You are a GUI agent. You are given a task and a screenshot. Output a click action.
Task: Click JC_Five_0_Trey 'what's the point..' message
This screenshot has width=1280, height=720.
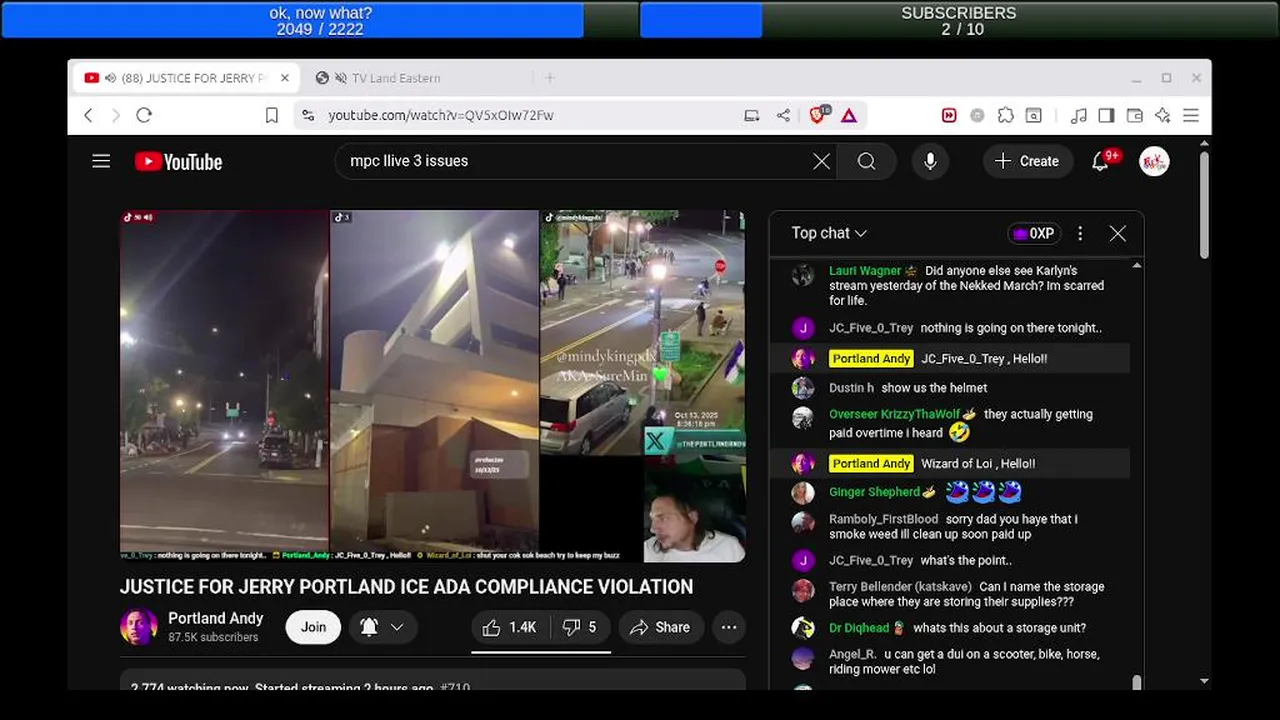tap(966, 560)
